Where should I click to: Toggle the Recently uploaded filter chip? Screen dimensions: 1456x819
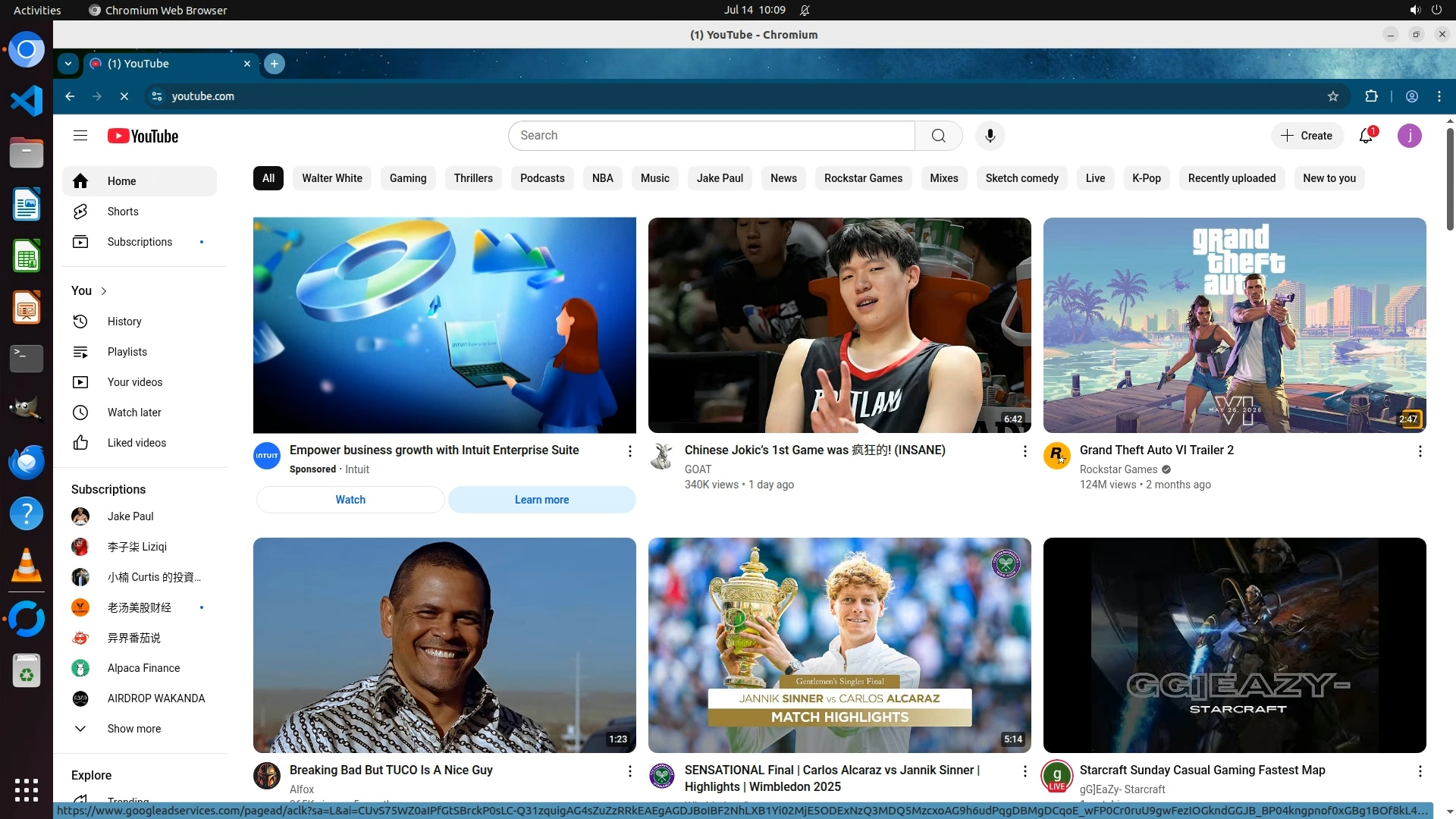pos(1232,178)
